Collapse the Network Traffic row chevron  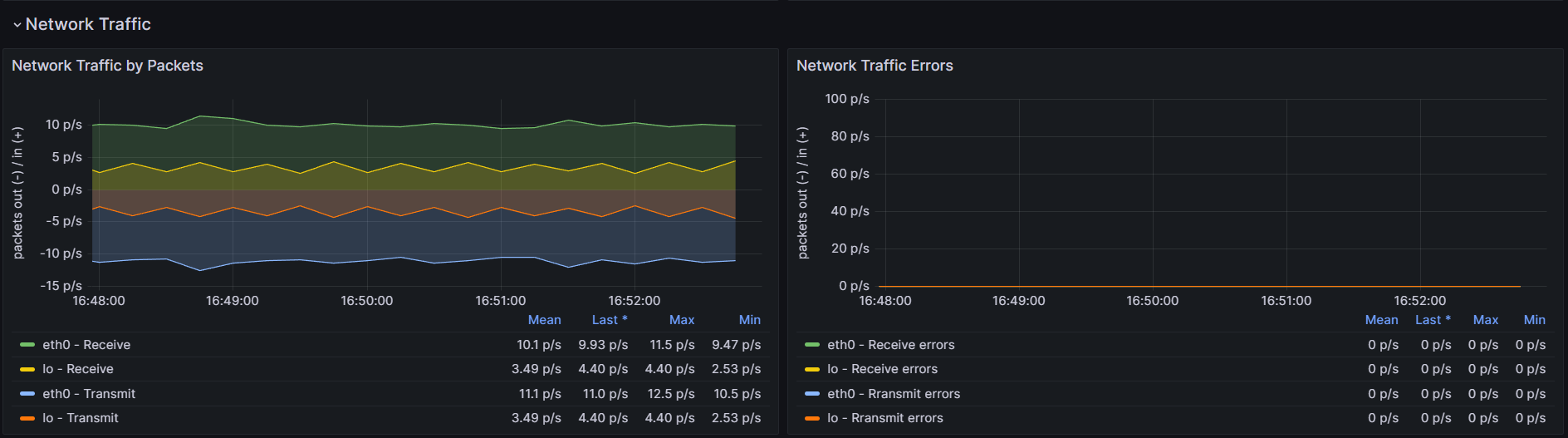(x=17, y=25)
